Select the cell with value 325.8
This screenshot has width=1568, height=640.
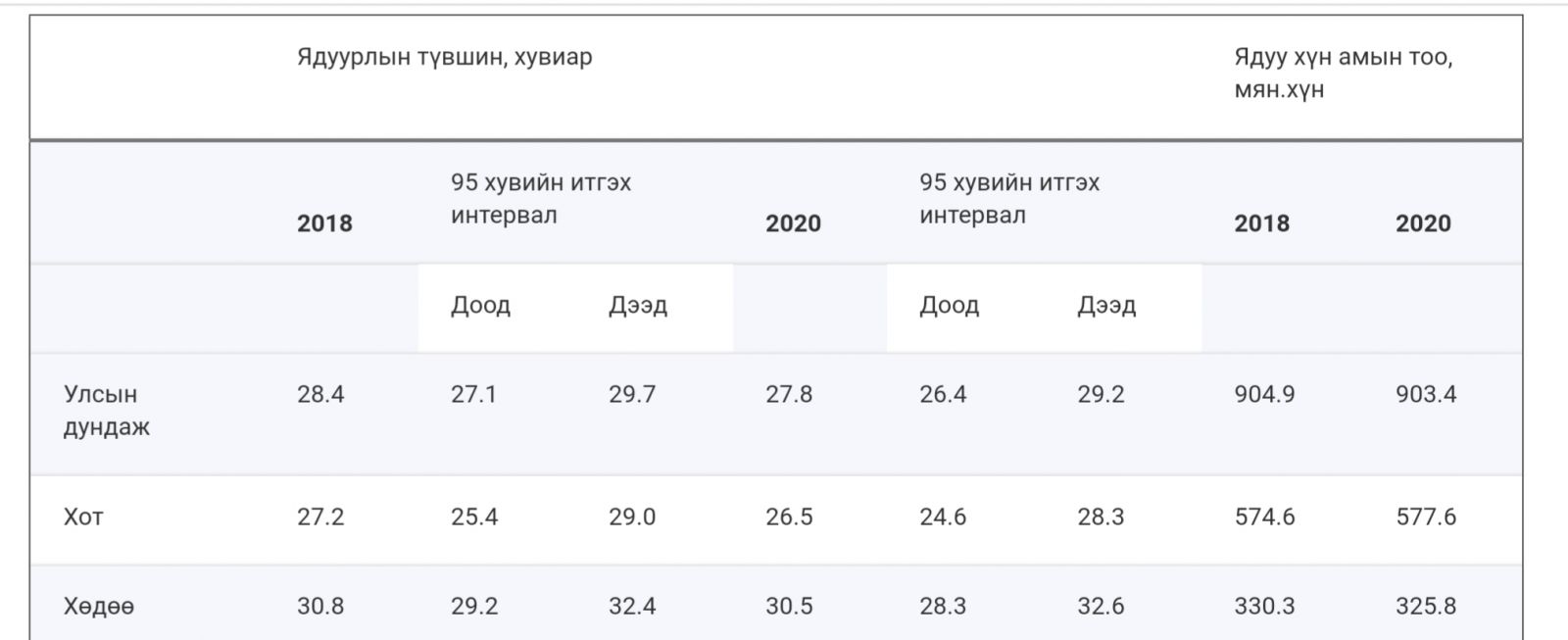1426,607
